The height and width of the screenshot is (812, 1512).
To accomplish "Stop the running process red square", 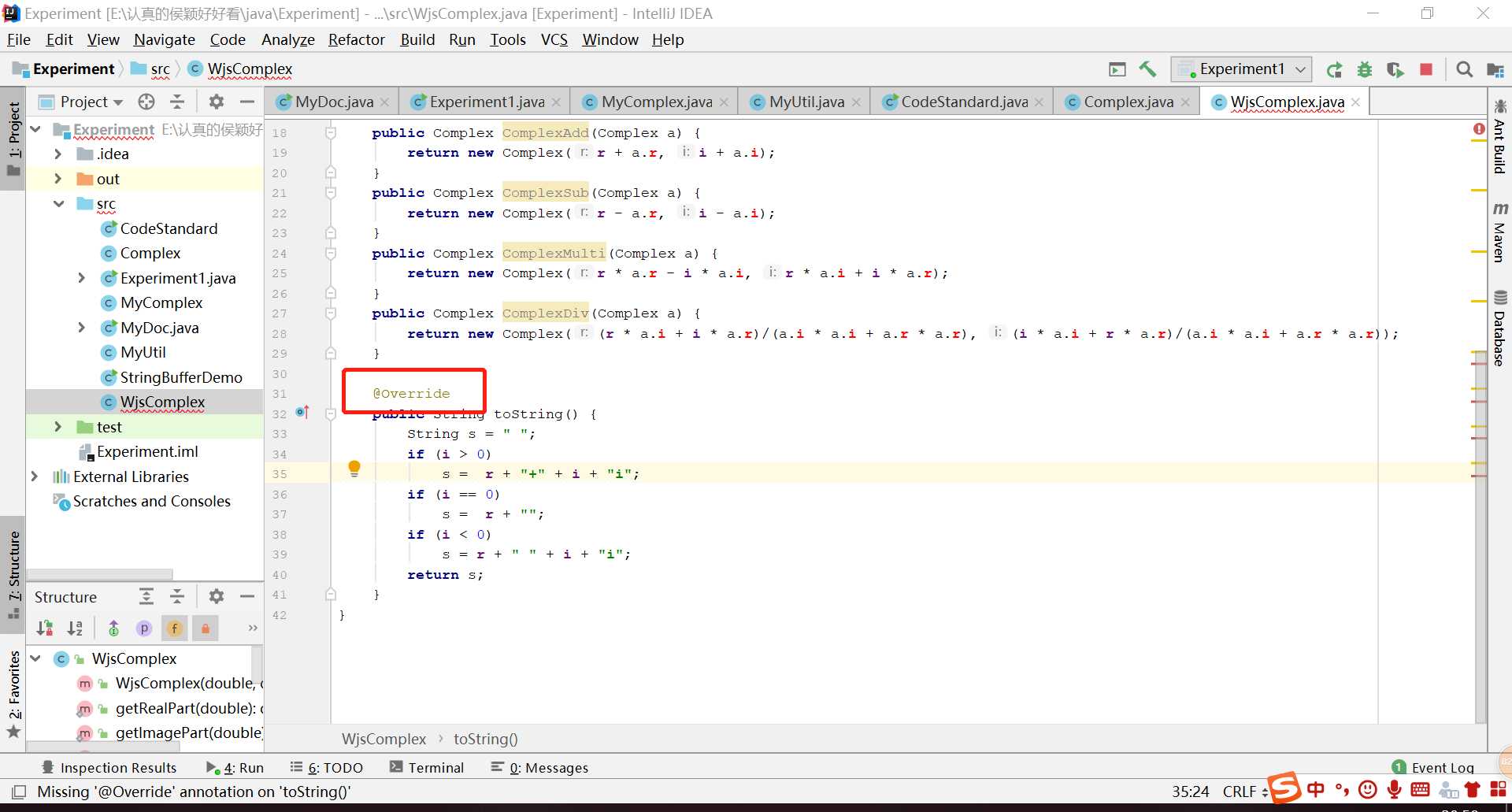I will coord(1426,69).
